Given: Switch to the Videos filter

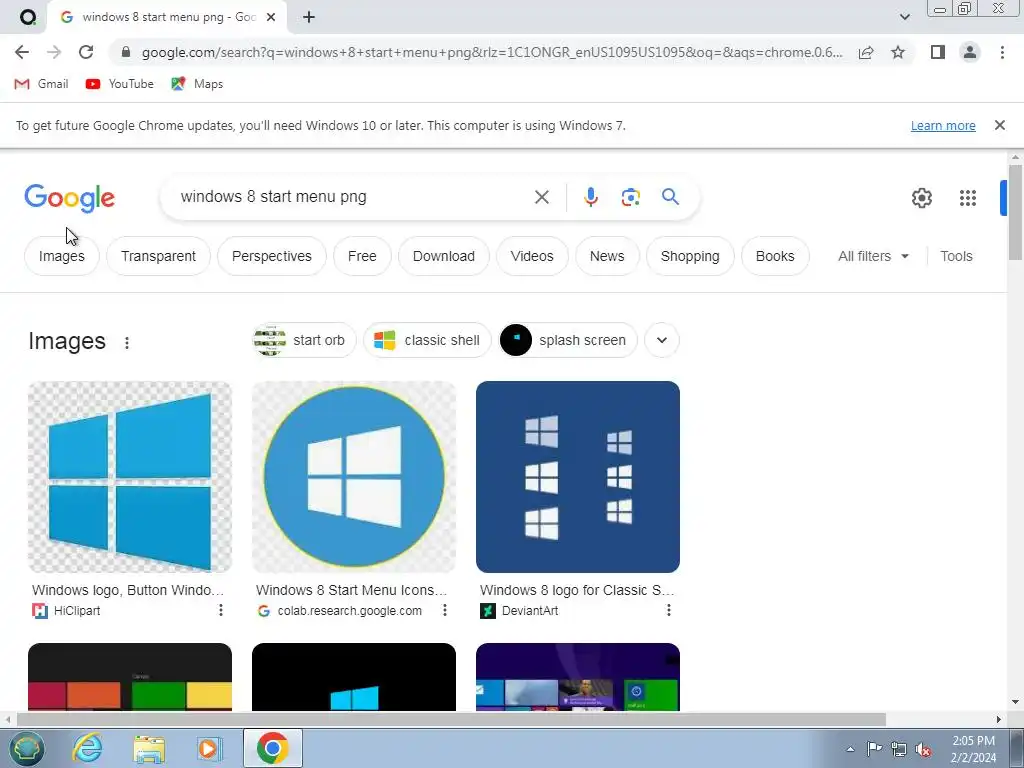Looking at the screenshot, I should [x=532, y=256].
